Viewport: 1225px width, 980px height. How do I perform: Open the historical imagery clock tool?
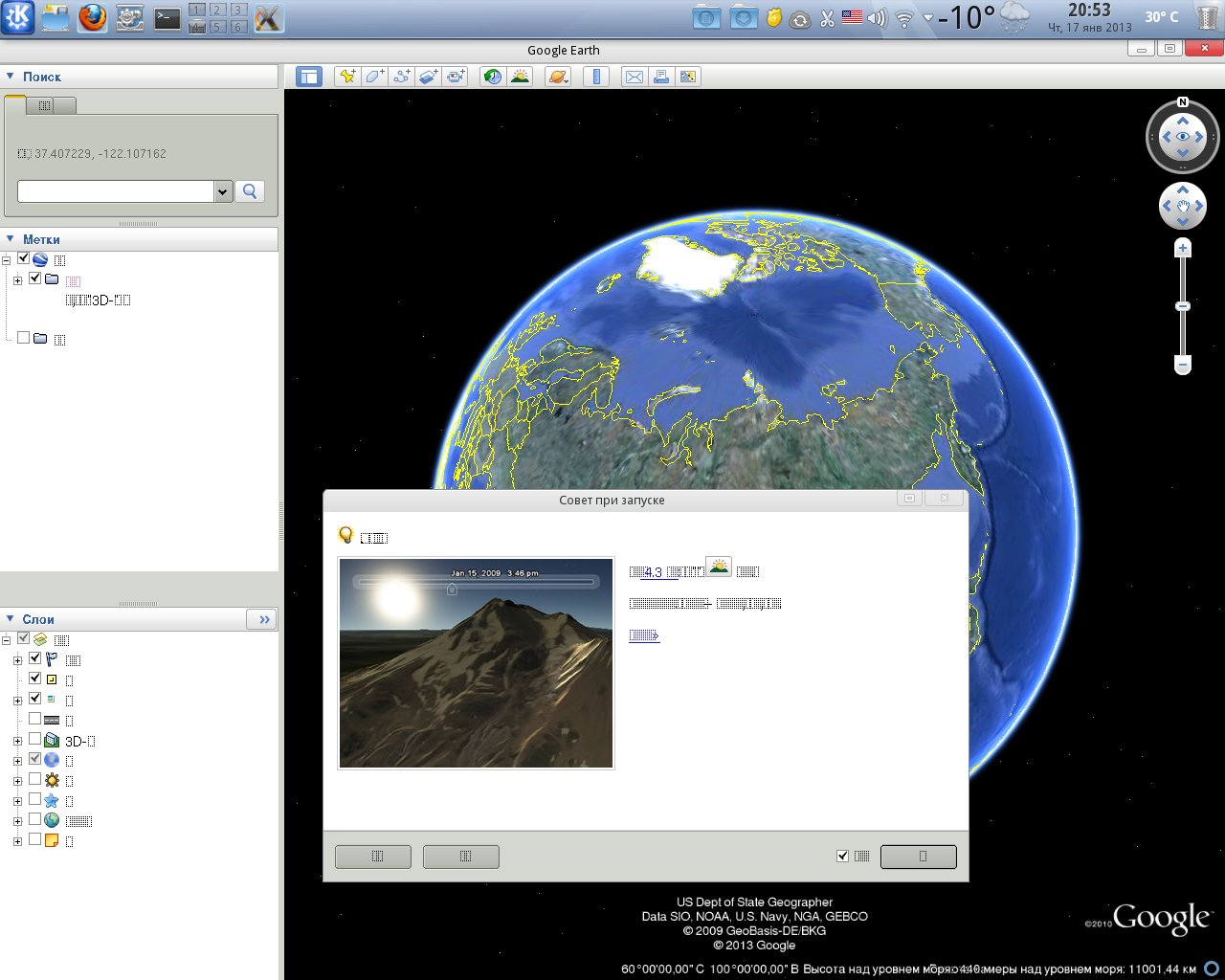click(493, 77)
